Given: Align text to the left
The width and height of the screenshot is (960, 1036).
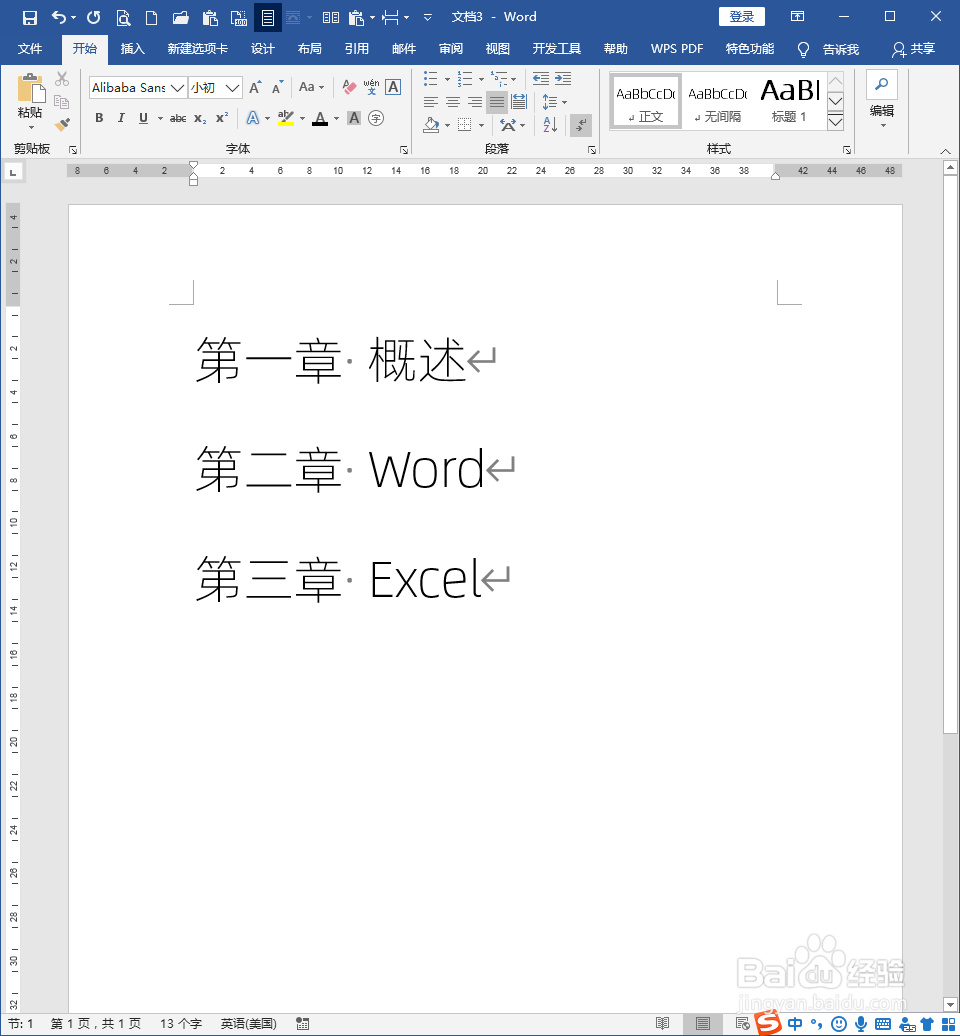Looking at the screenshot, I should (x=431, y=102).
